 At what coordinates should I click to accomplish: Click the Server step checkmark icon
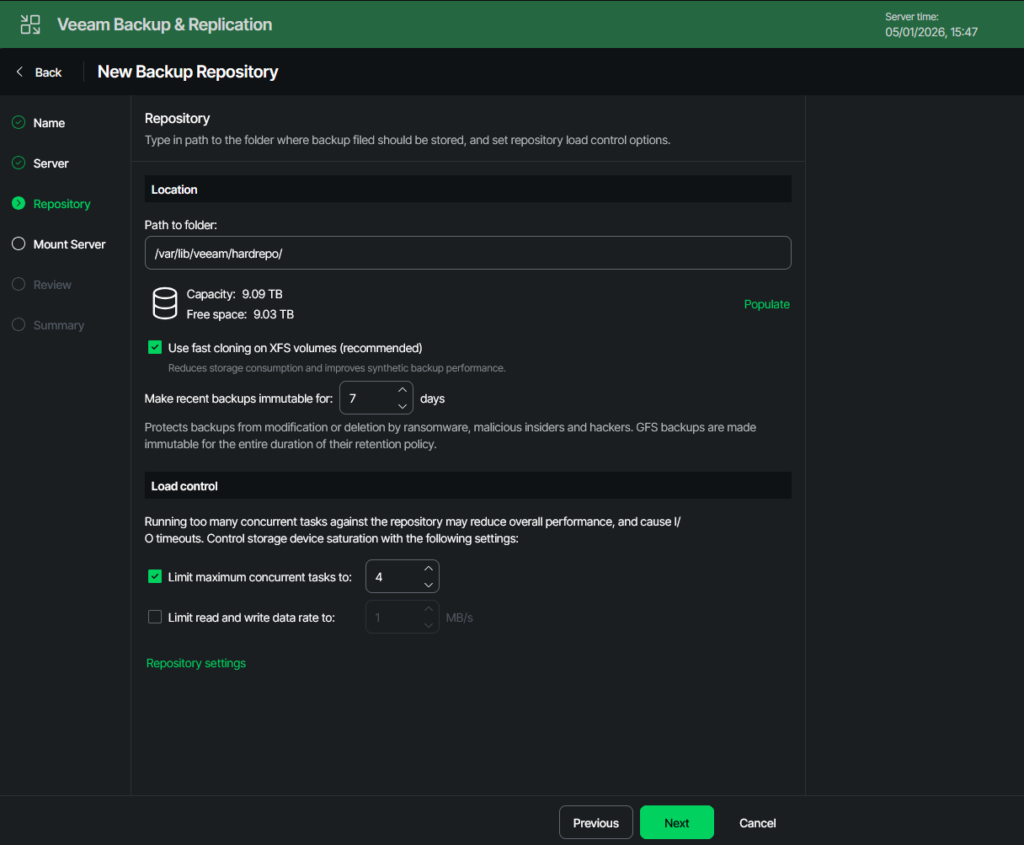pyautogui.click(x=18, y=163)
